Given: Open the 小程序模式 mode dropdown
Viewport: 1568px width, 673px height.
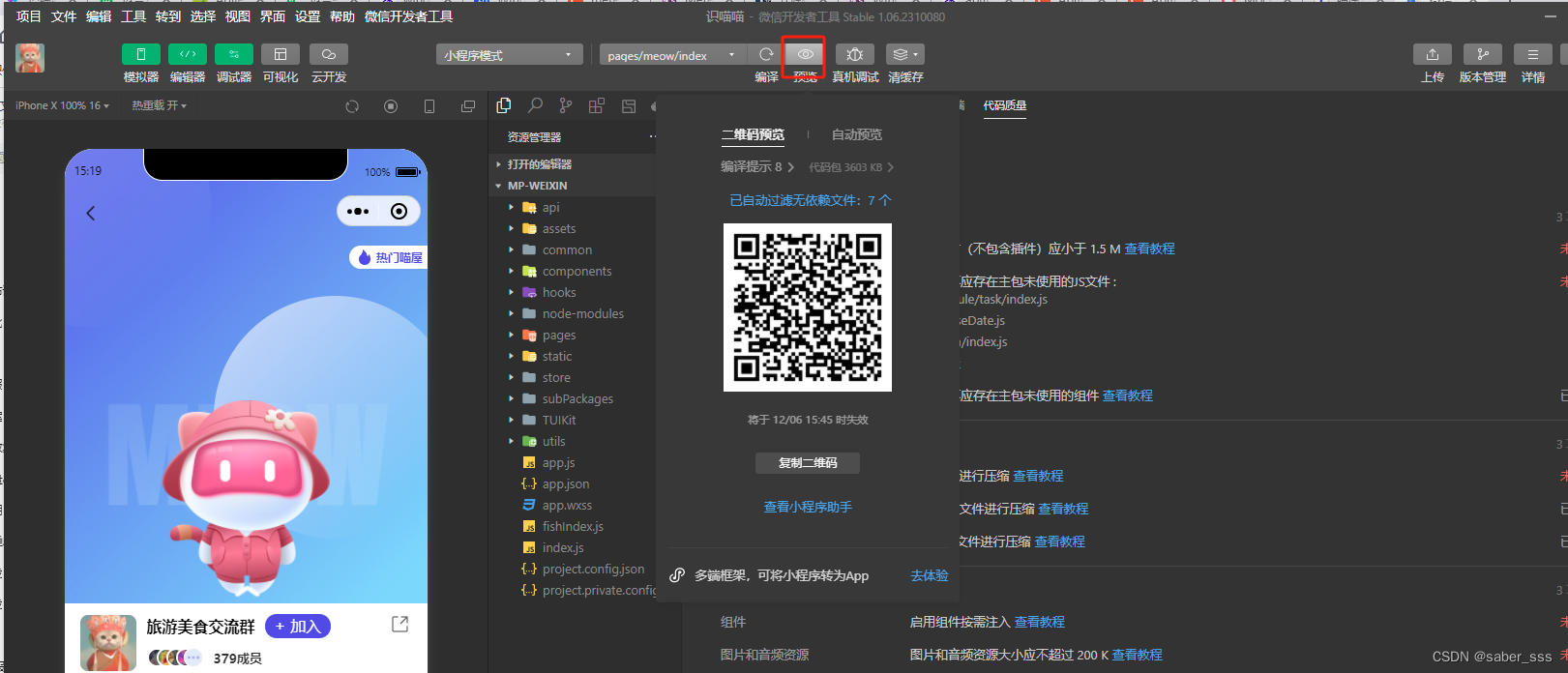Looking at the screenshot, I should [x=510, y=55].
